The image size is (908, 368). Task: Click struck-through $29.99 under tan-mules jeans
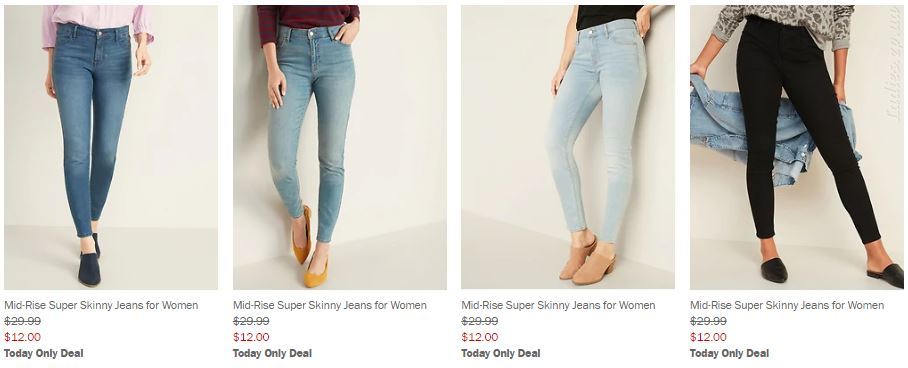479,321
